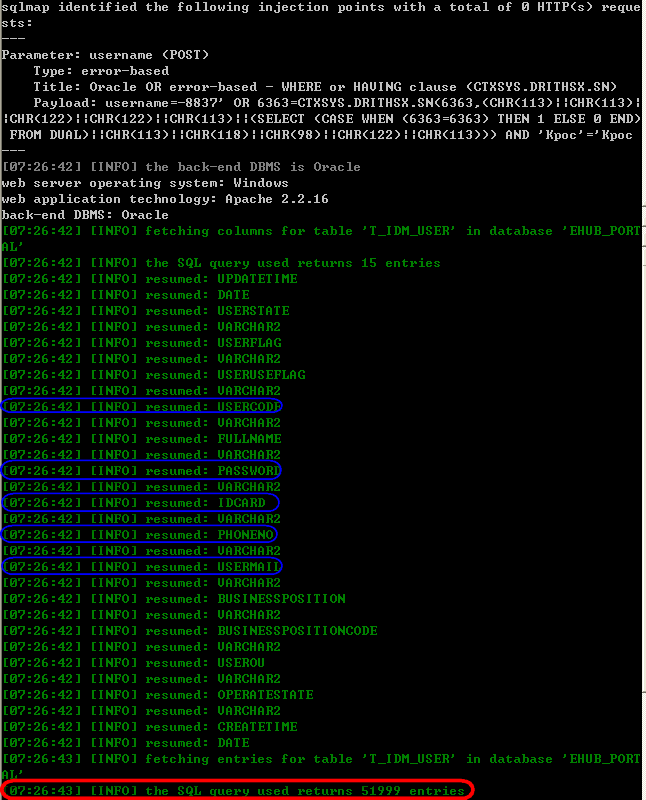
Task: Select the 'resumed: USERUSEFLAG' row
Action: pyautogui.click(x=154, y=375)
